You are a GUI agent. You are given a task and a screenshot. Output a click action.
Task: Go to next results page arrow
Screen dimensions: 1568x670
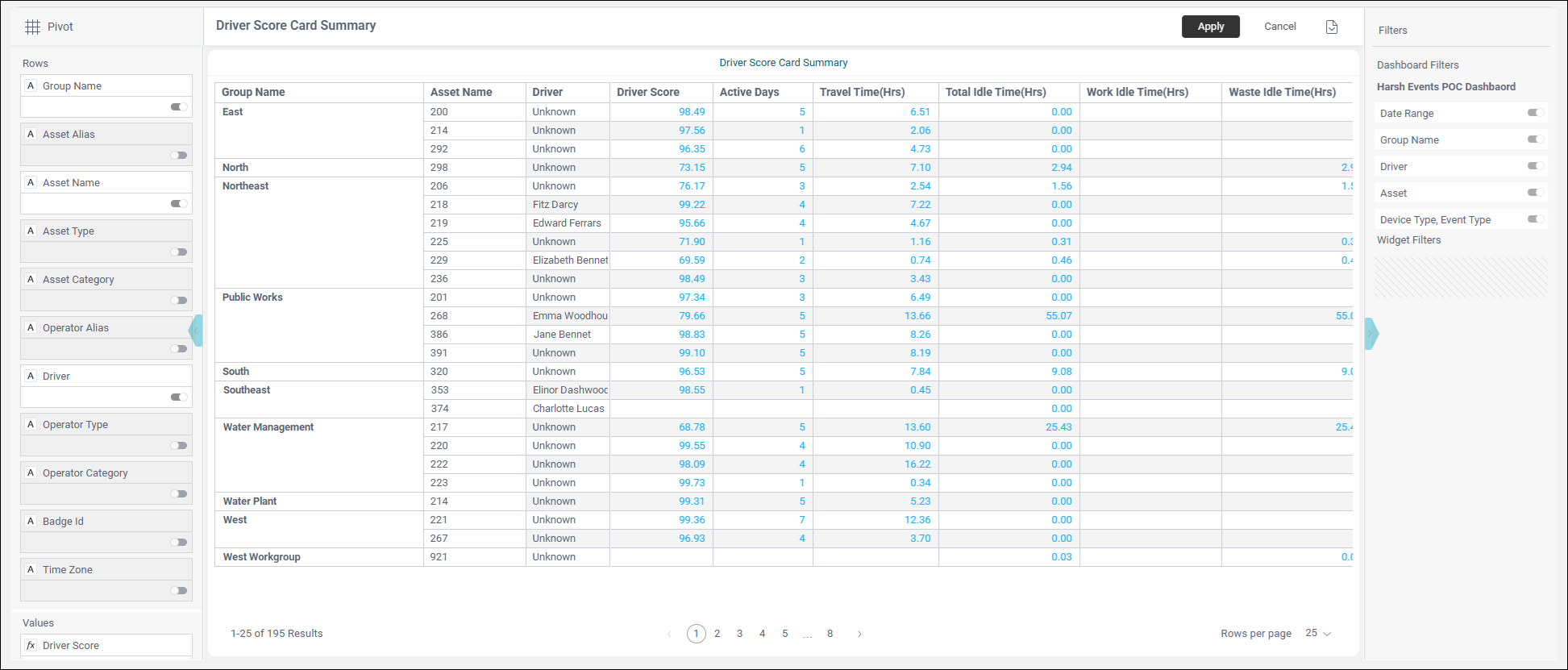[x=859, y=634]
